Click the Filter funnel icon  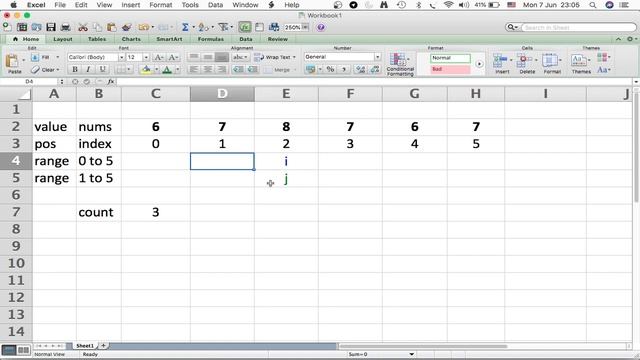tap(223, 27)
